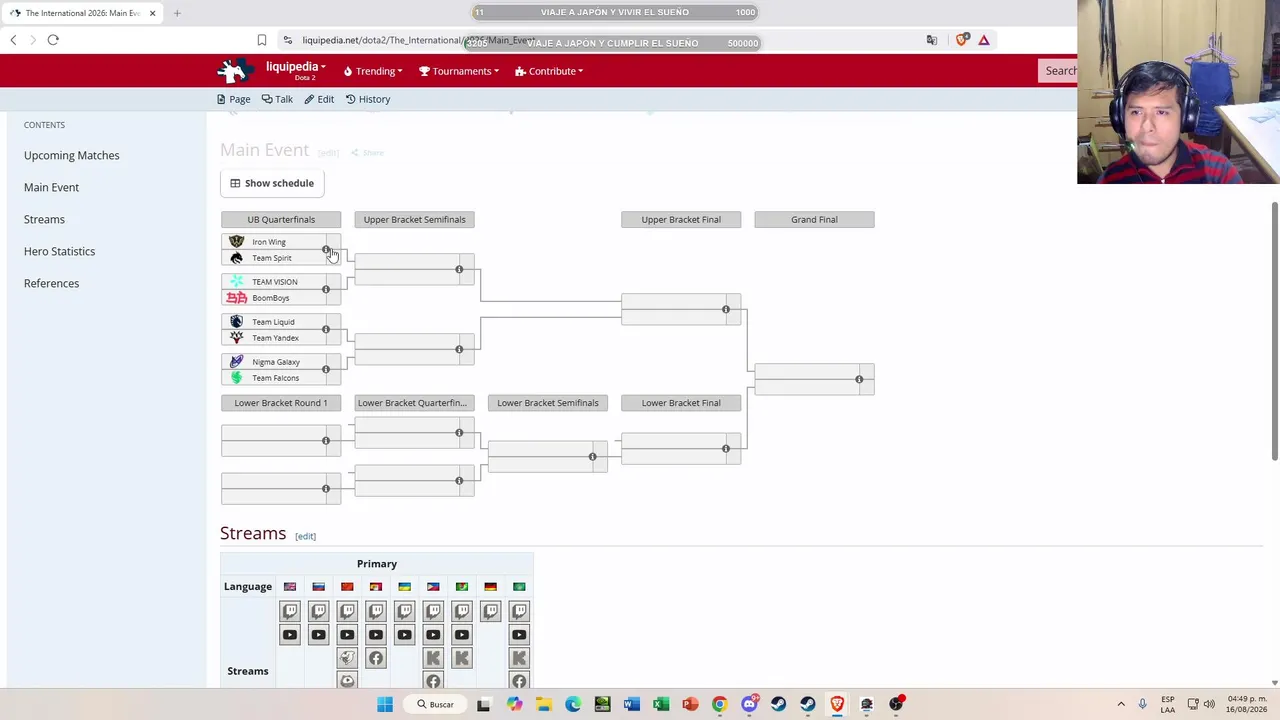Open the Windows Start menu
The width and height of the screenshot is (1280, 720).
click(x=385, y=704)
